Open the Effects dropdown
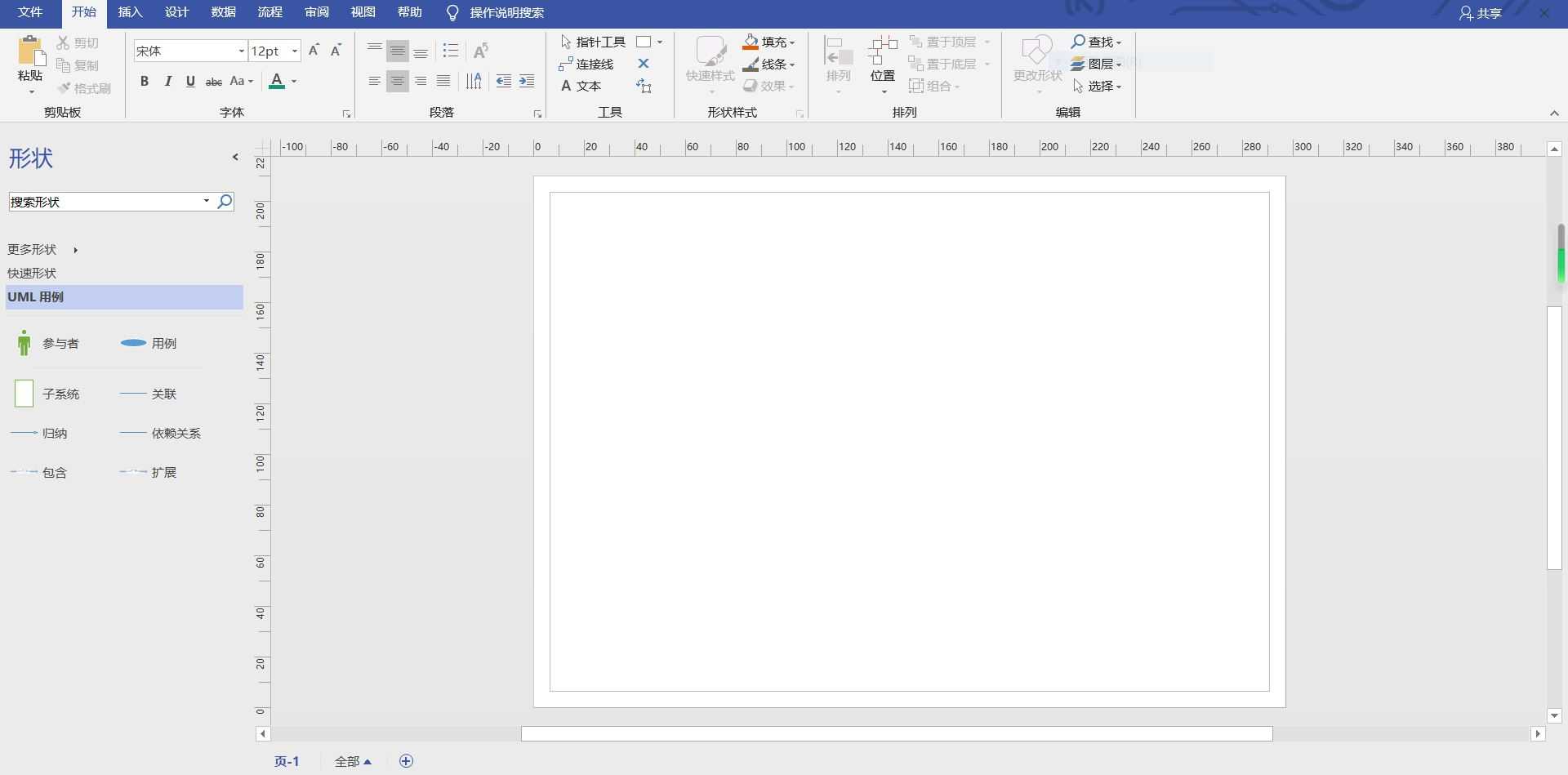The image size is (1568, 775). click(x=768, y=86)
